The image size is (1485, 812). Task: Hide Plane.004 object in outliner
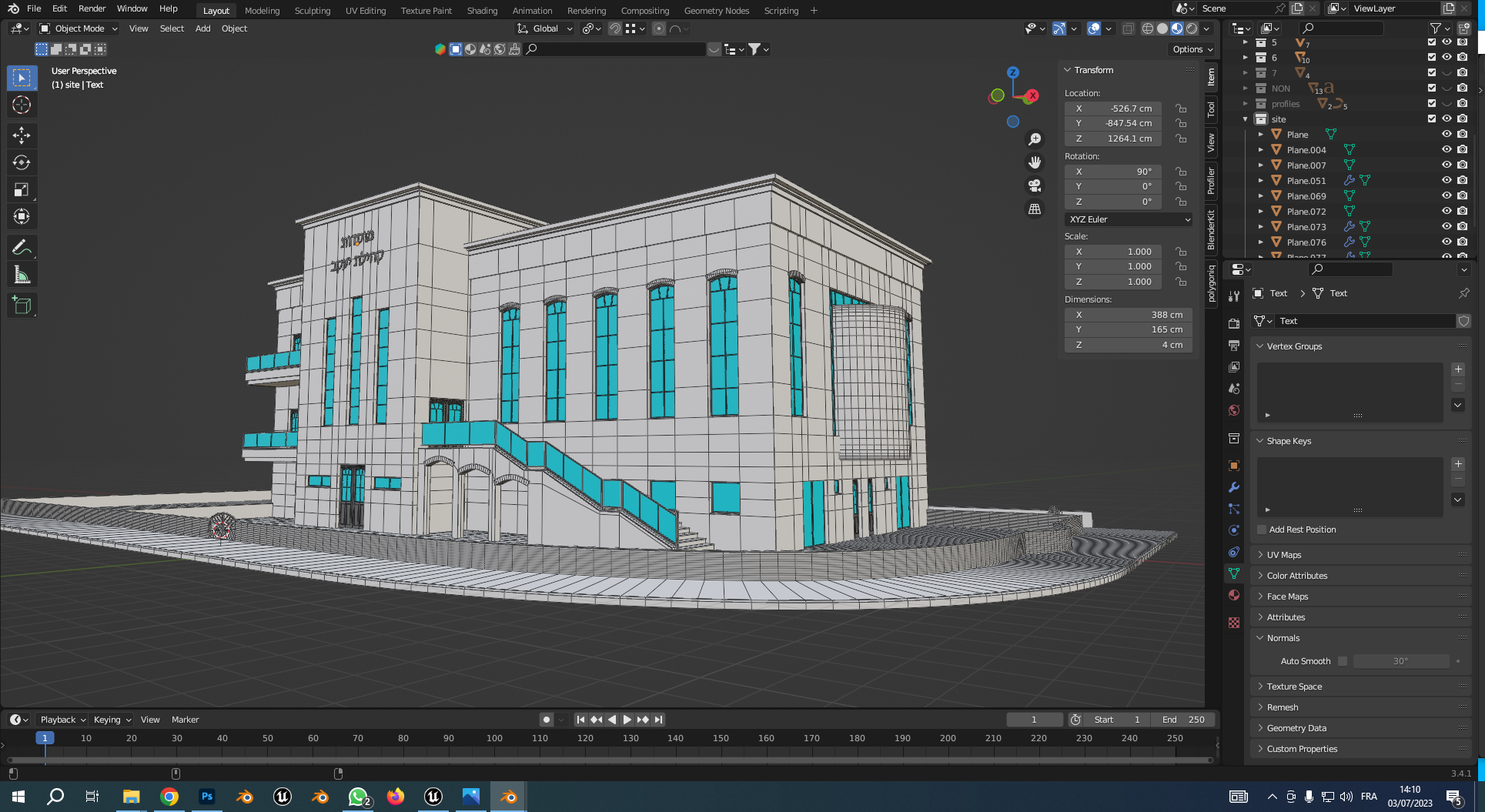coord(1447,149)
